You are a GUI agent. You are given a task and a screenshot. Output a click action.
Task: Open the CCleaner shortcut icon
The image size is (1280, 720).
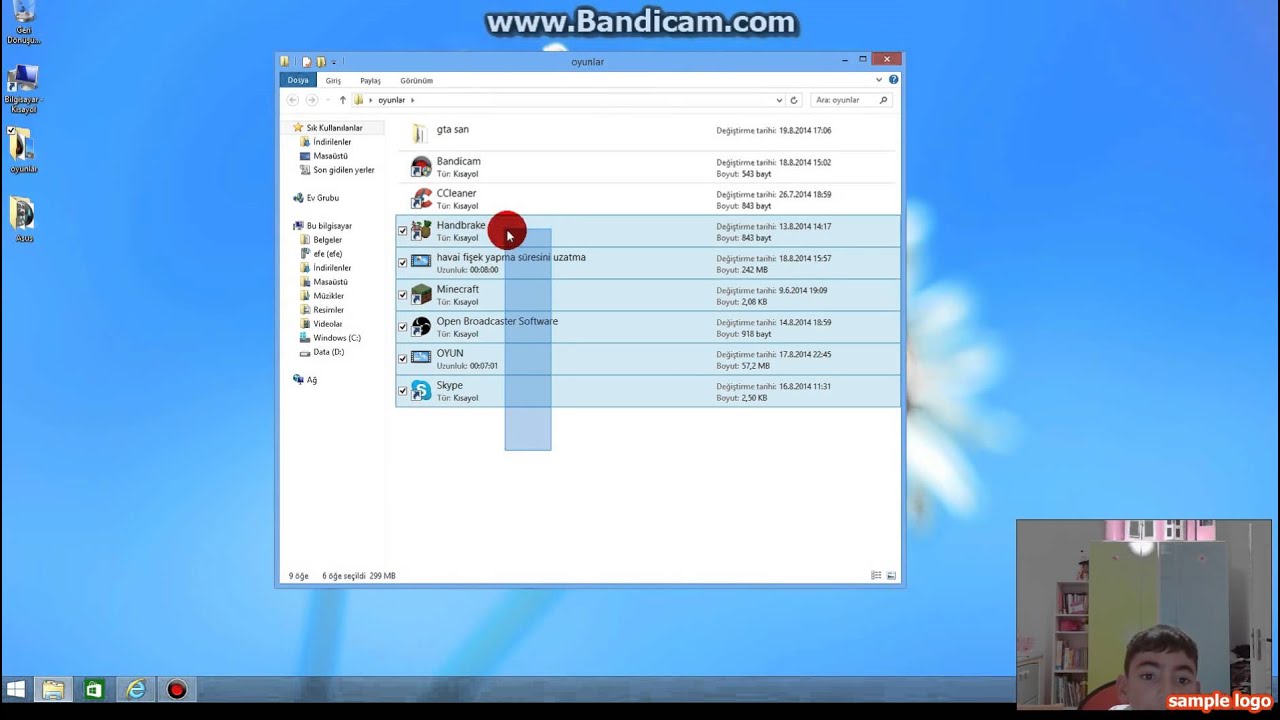coord(421,199)
